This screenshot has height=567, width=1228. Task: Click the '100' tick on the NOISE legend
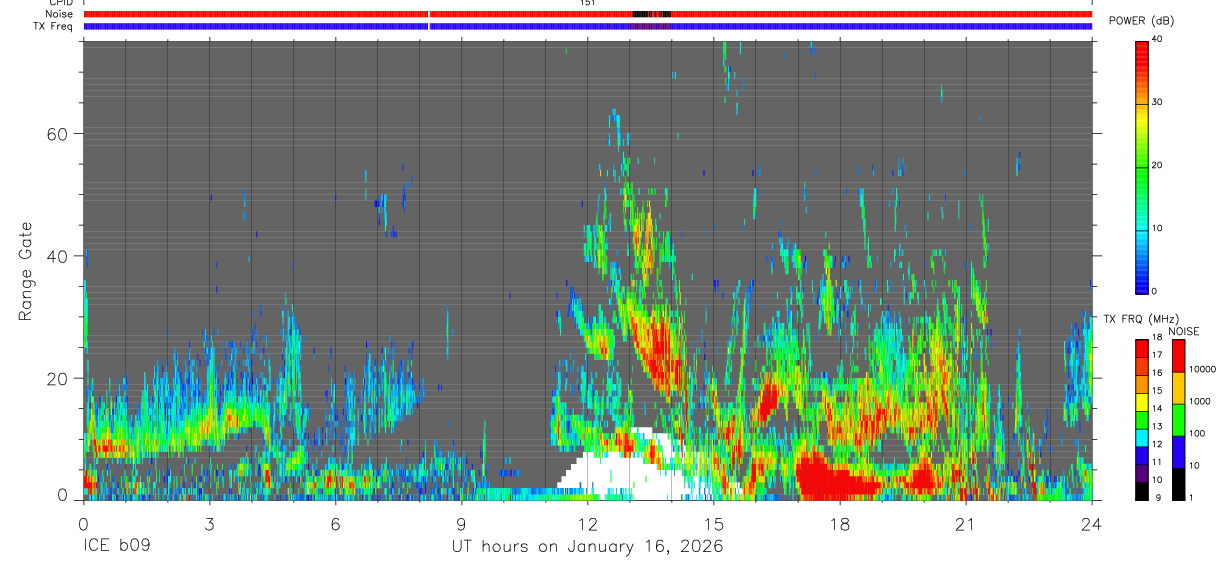(x=1198, y=433)
